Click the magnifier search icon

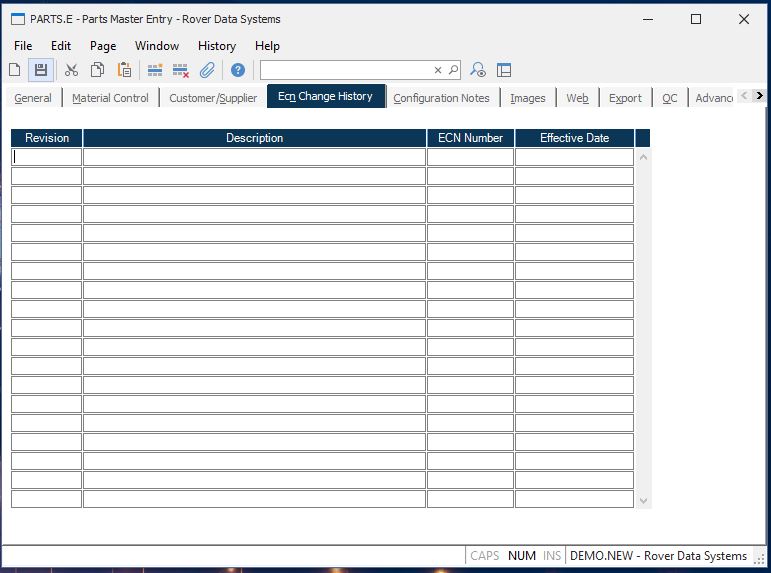click(453, 70)
